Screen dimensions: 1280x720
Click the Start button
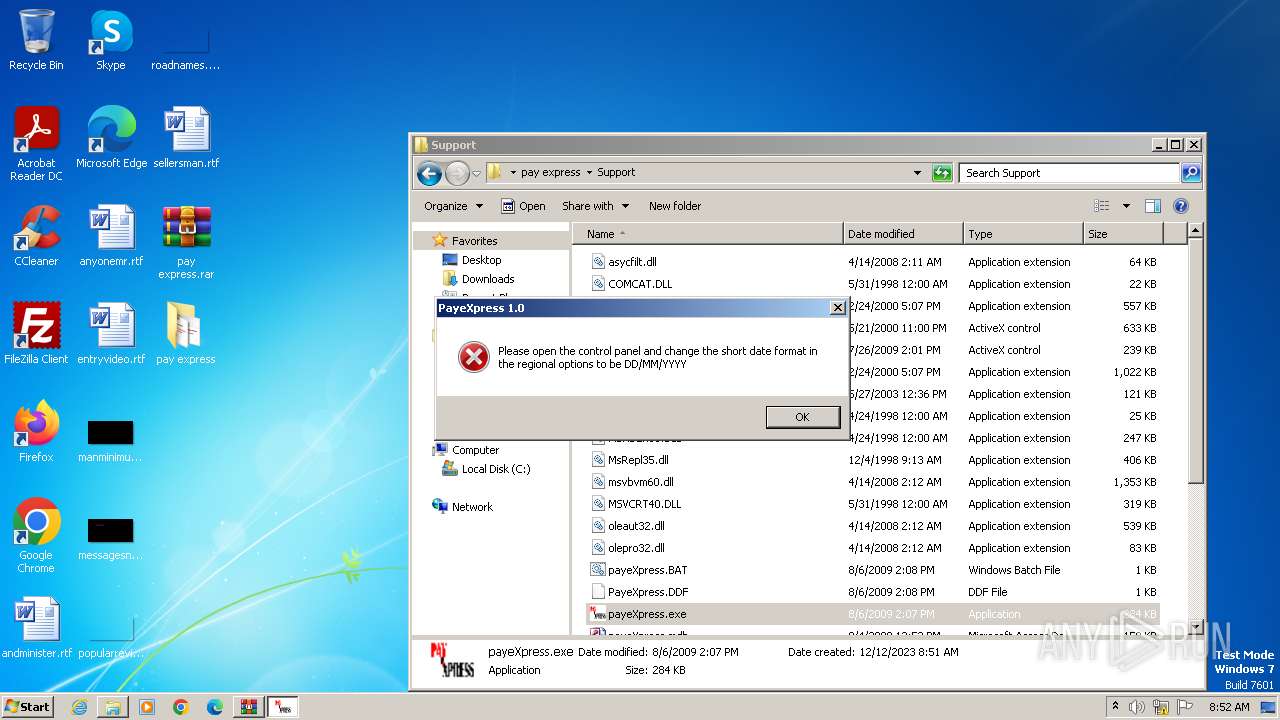click(27, 706)
